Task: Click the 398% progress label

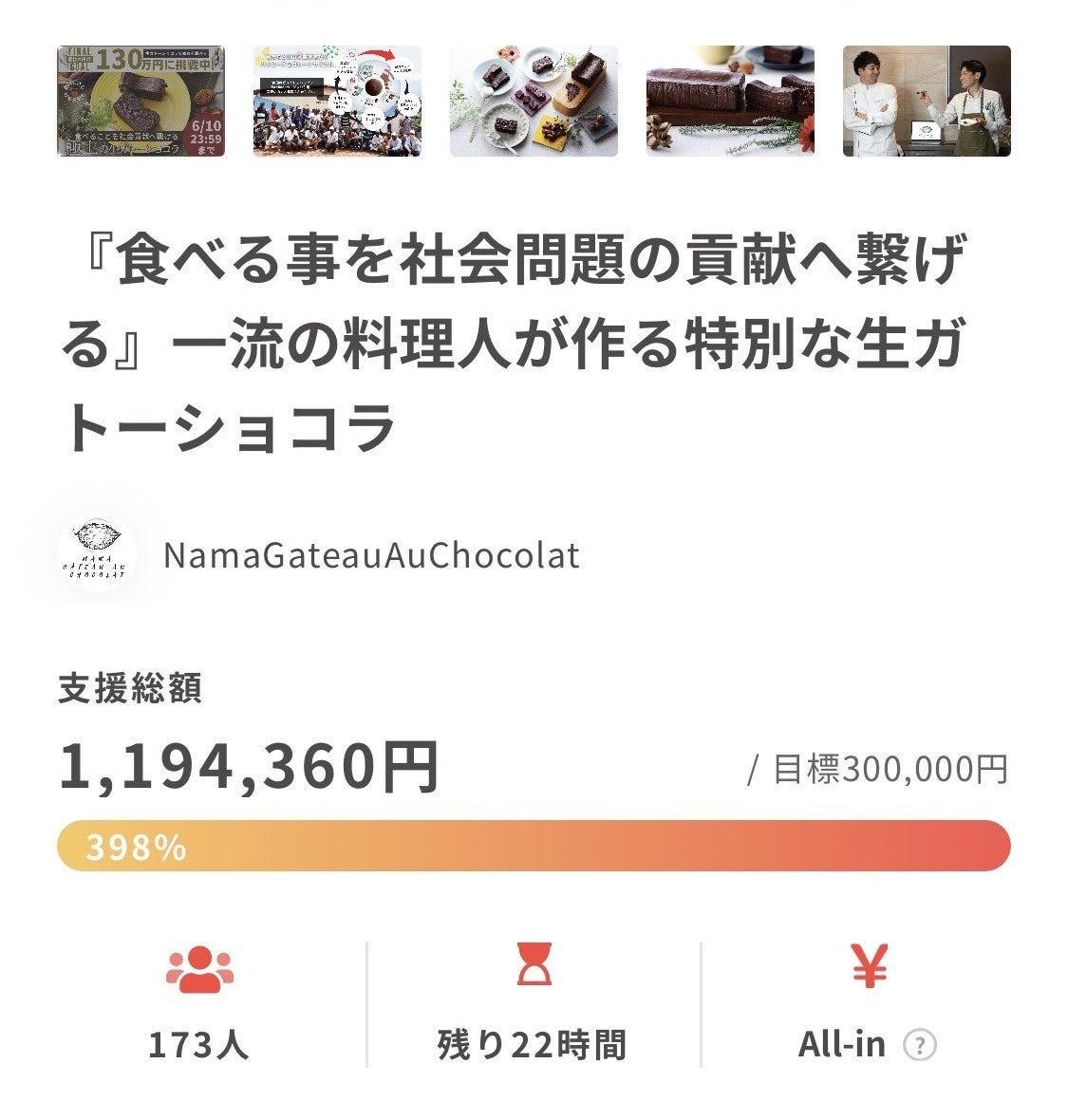Action: [136, 847]
